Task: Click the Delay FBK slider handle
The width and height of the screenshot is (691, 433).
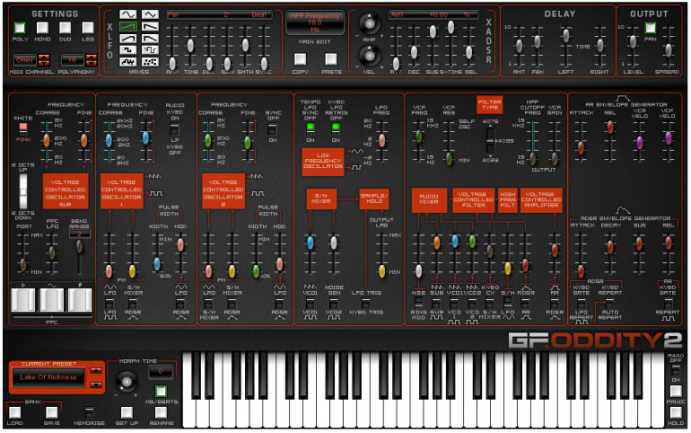Action: click(x=537, y=42)
